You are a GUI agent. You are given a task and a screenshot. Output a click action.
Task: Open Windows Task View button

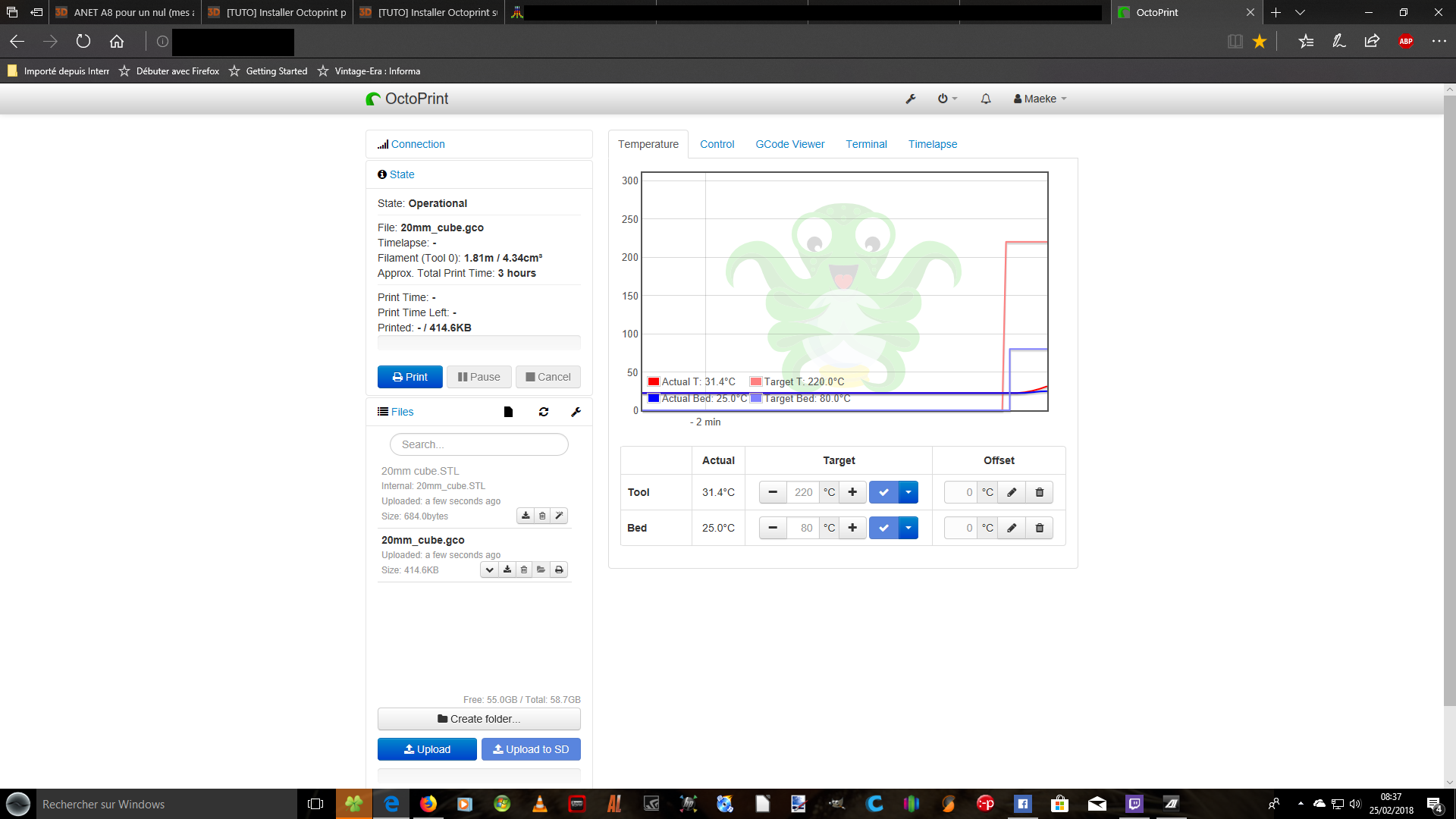click(315, 804)
